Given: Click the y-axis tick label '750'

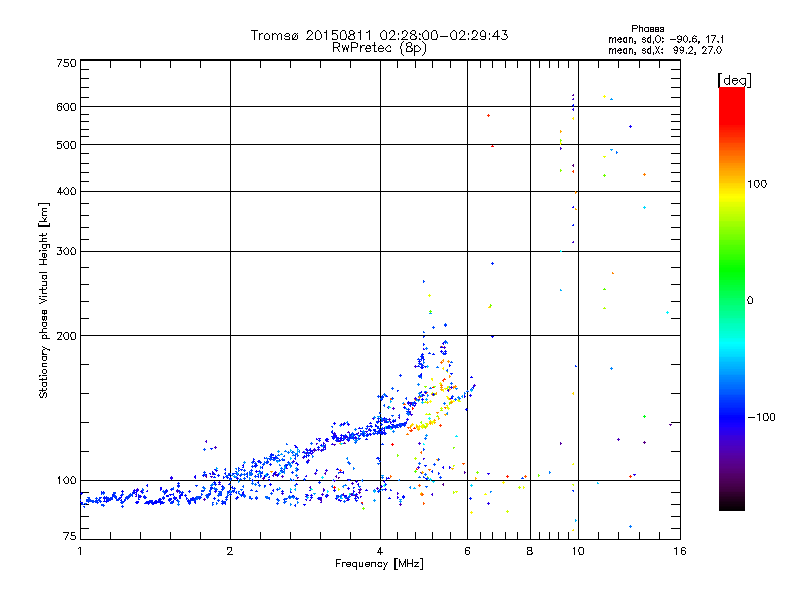Looking at the screenshot, I should click(x=66, y=63).
